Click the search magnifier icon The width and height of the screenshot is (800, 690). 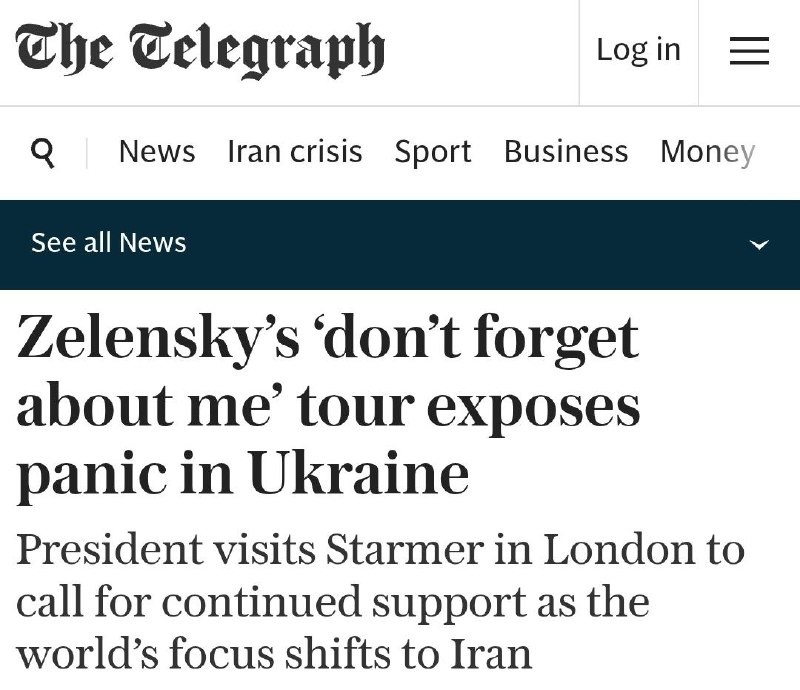pyautogui.click(x=43, y=152)
